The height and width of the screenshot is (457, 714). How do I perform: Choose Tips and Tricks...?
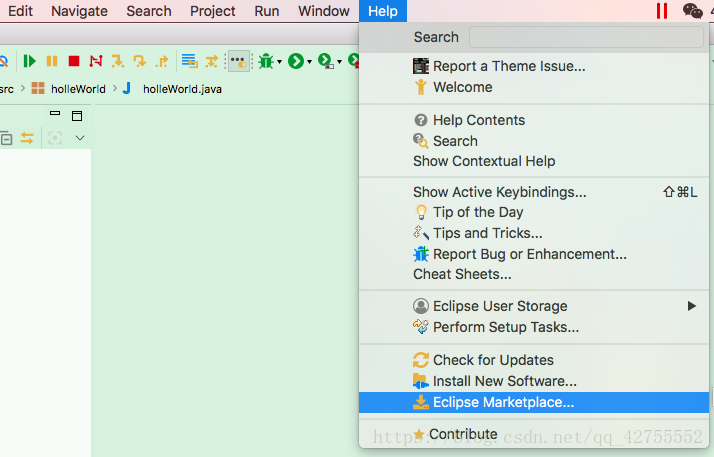[534, 233]
